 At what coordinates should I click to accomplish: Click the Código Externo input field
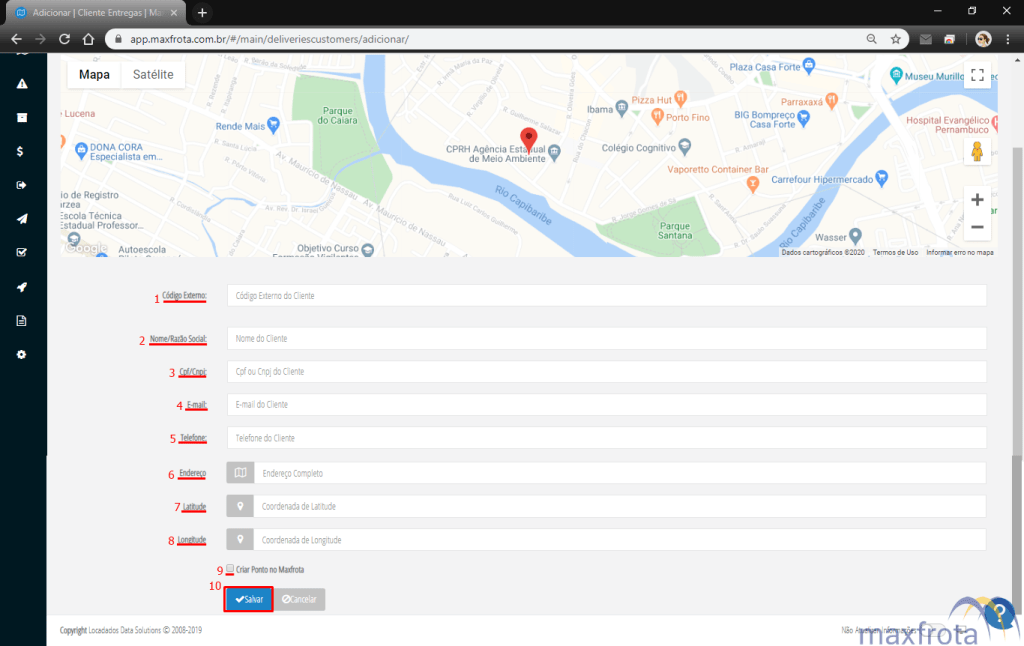tap(606, 296)
